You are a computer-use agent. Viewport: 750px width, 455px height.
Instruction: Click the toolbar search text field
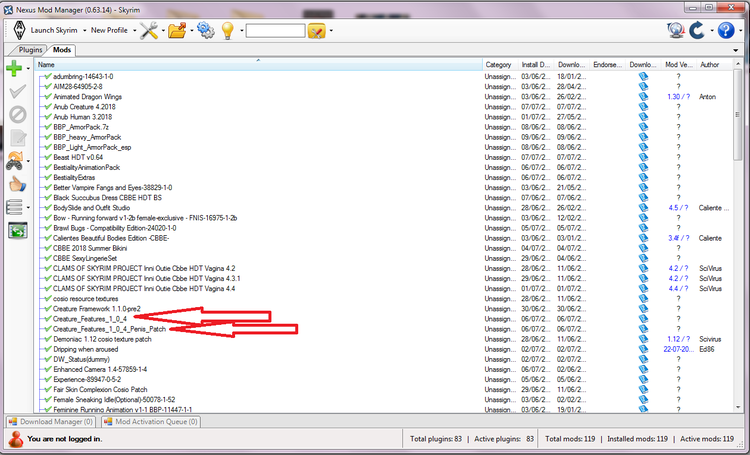276,31
